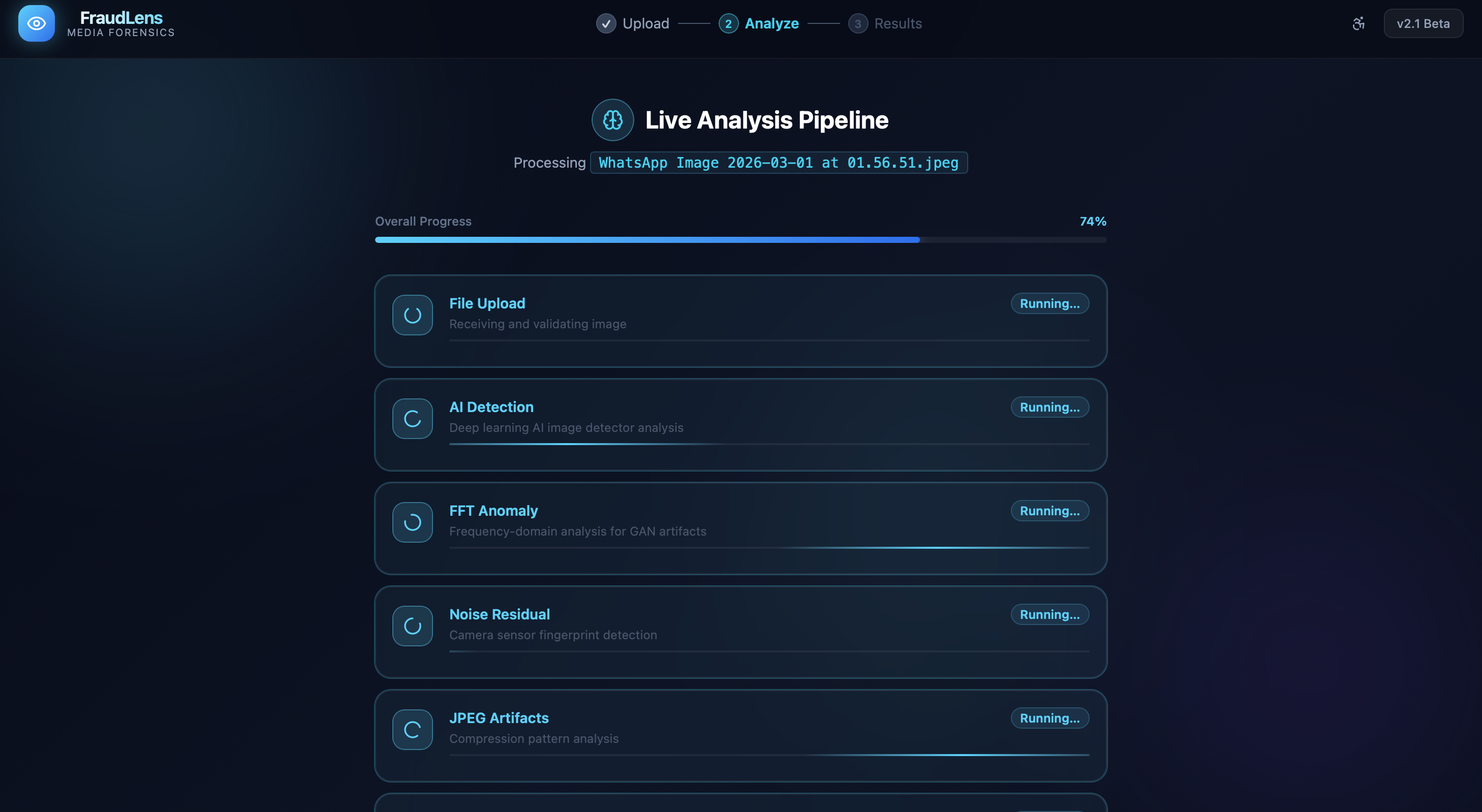Screen dimensions: 1482x812
Task: Click the Overall Progress bar
Action: coord(740,240)
